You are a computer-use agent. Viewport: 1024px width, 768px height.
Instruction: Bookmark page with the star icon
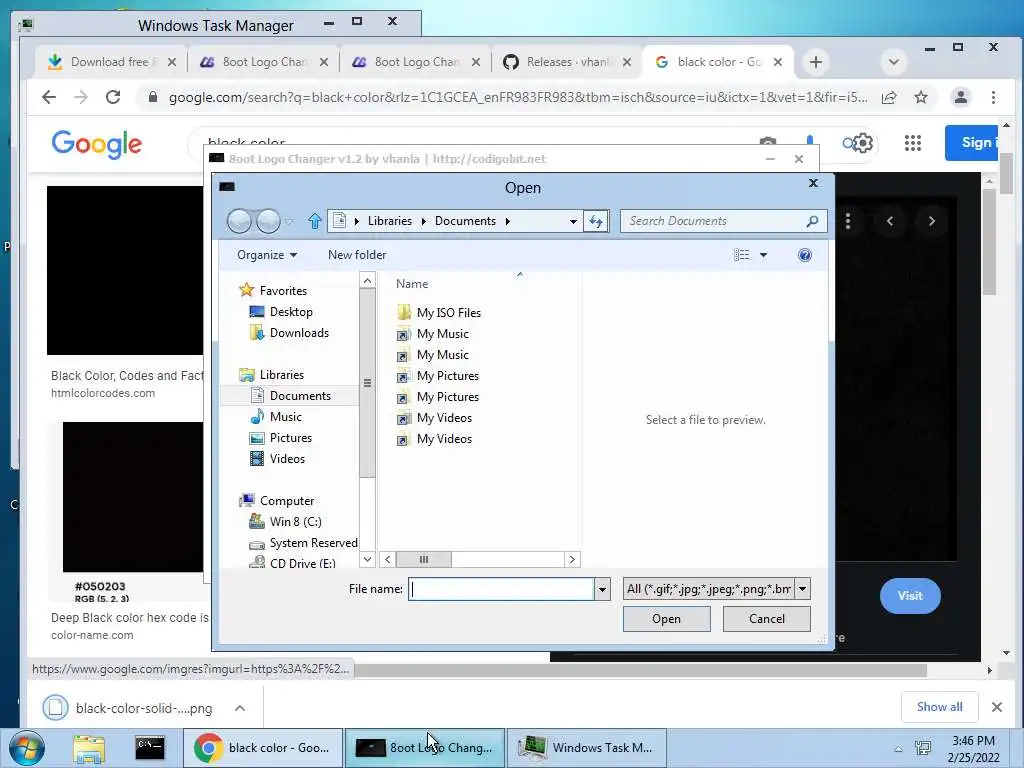(921, 97)
